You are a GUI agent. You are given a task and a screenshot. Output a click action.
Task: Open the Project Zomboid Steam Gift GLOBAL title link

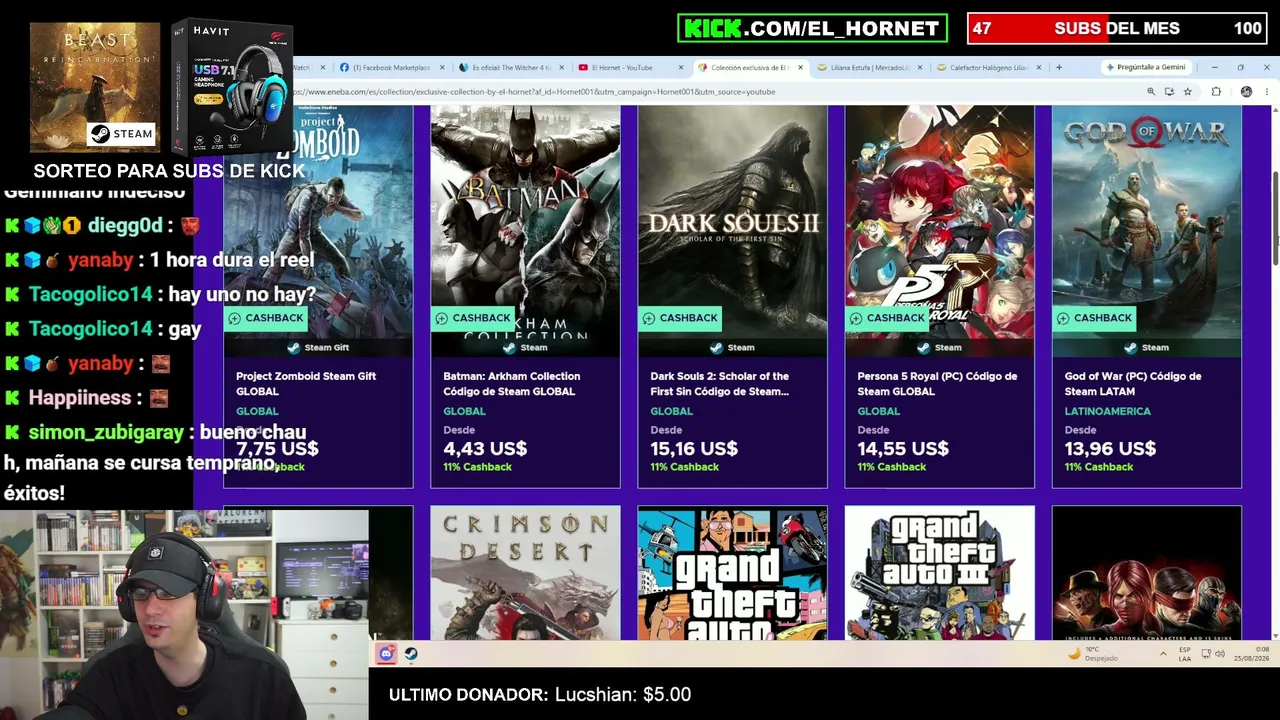306,384
